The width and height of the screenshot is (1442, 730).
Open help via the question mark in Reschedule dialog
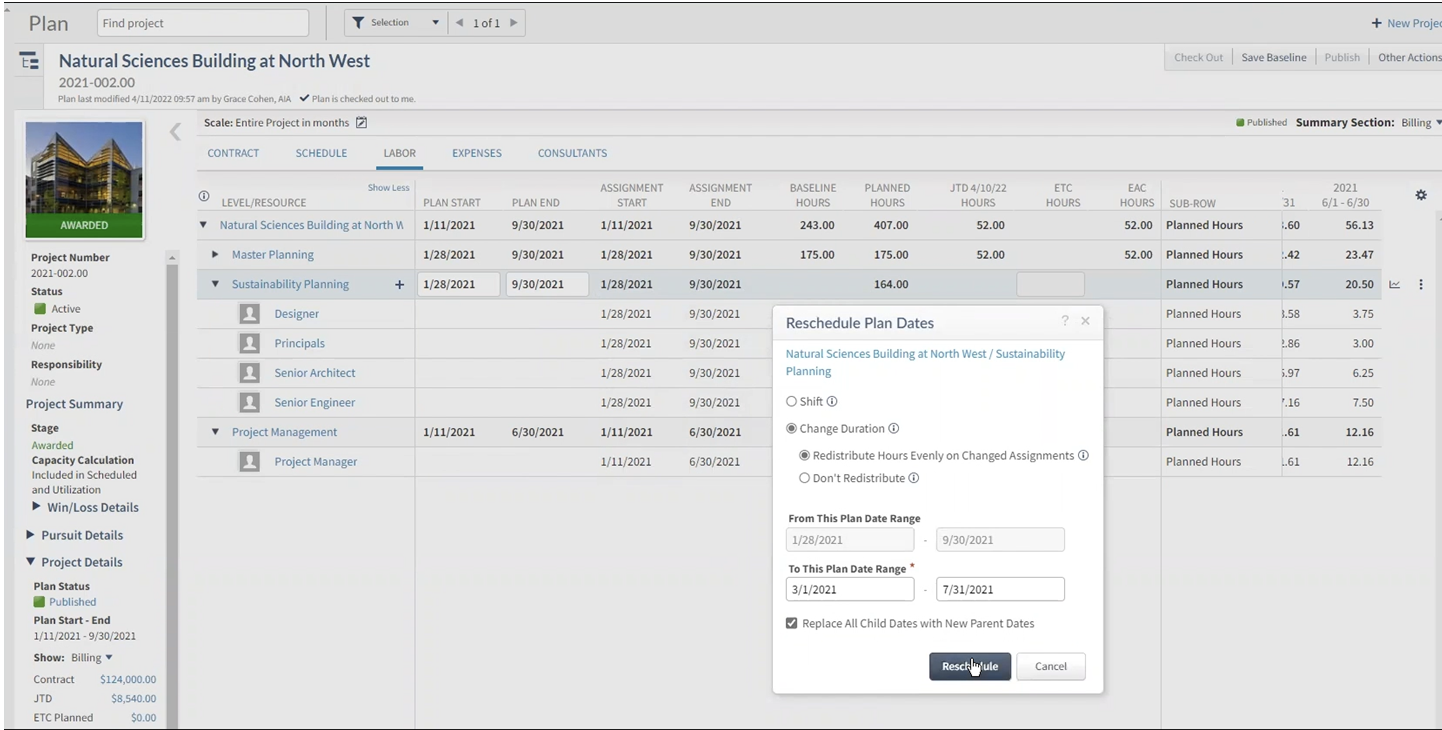(1066, 321)
